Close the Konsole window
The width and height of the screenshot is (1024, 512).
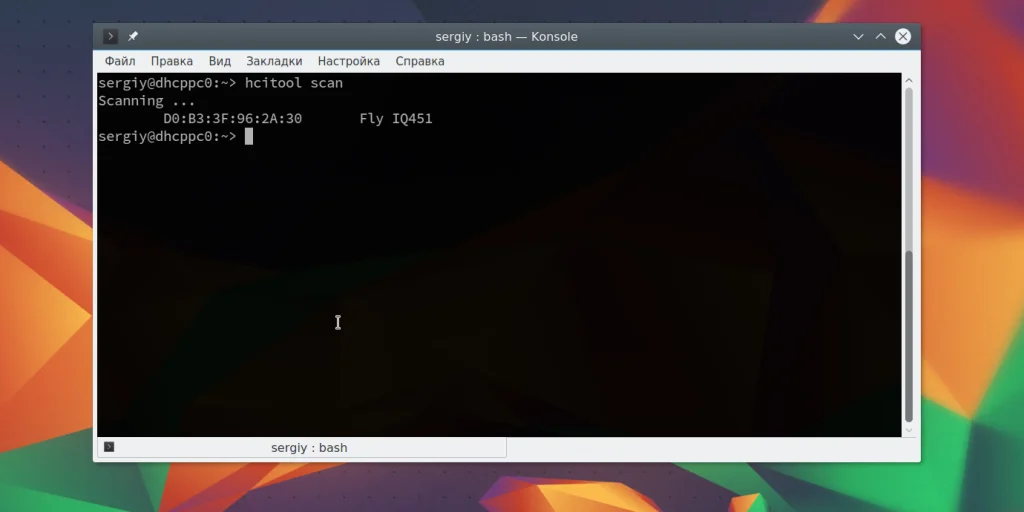click(x=903, y=37)
